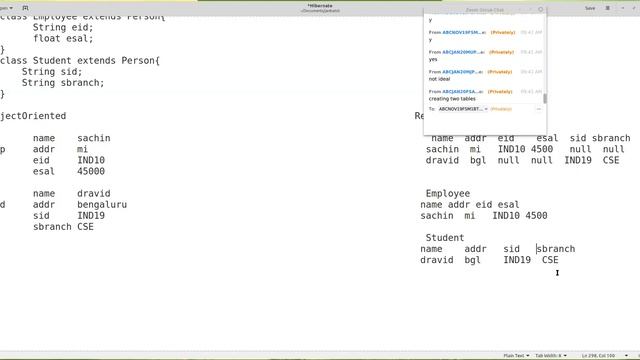Image resolution: width=640 pixels, height=360 pixels.
Task: Click the value '45000' beside esal
Action: point(91,171)
